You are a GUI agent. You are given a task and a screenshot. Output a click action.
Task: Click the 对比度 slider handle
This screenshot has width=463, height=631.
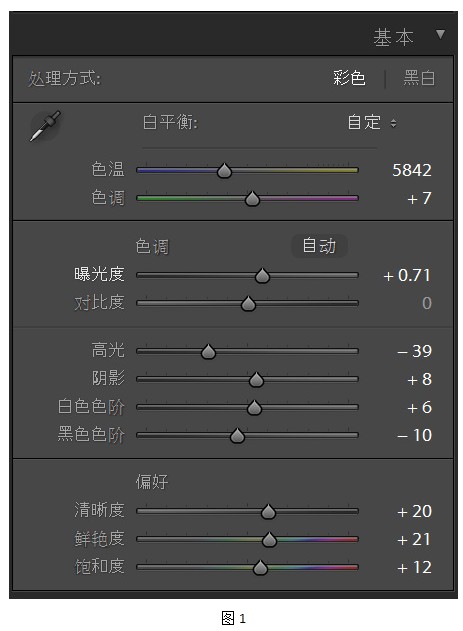pyautogui.click(x=248, y=303)
